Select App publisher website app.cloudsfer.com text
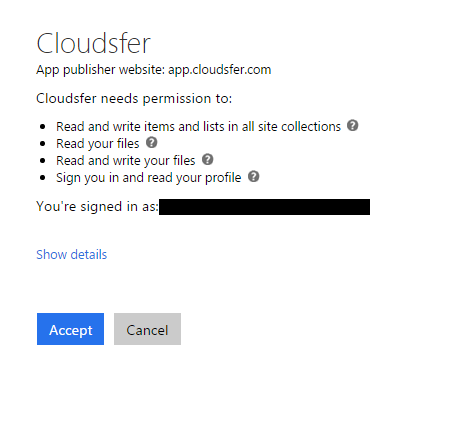 point(154,70)
